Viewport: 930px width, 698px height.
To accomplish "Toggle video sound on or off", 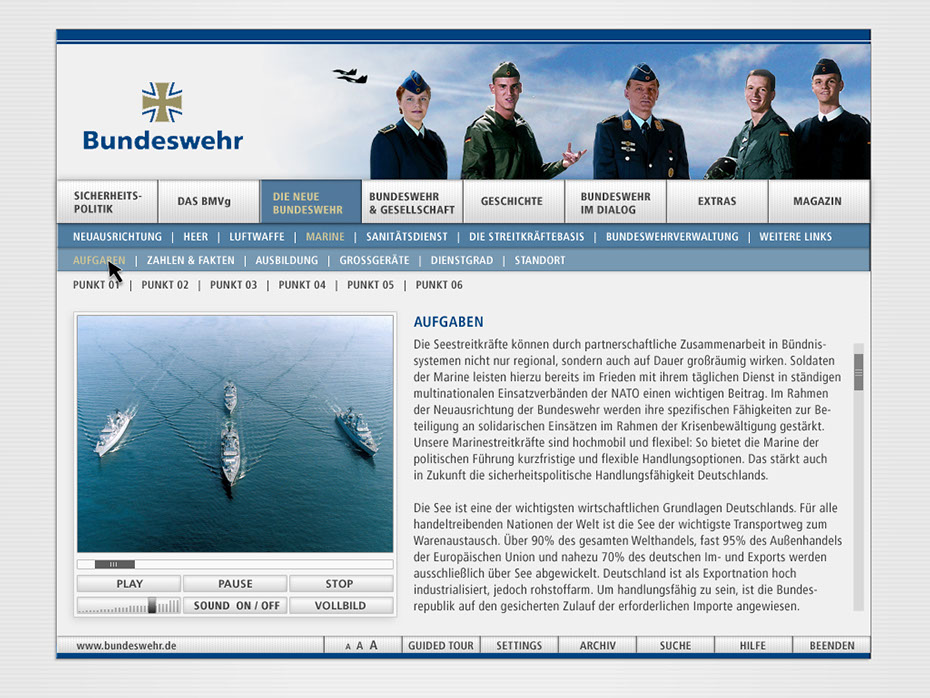I will point(236,606).
